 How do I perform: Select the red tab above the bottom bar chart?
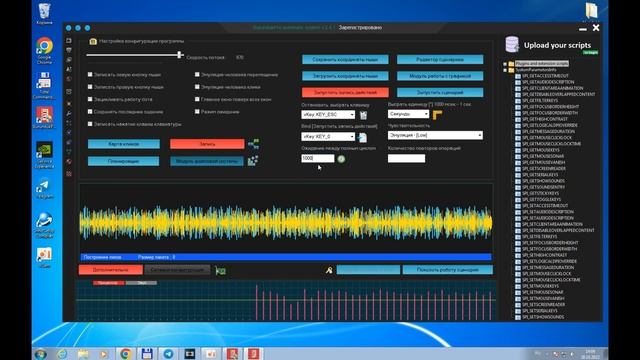pos(109,283)
